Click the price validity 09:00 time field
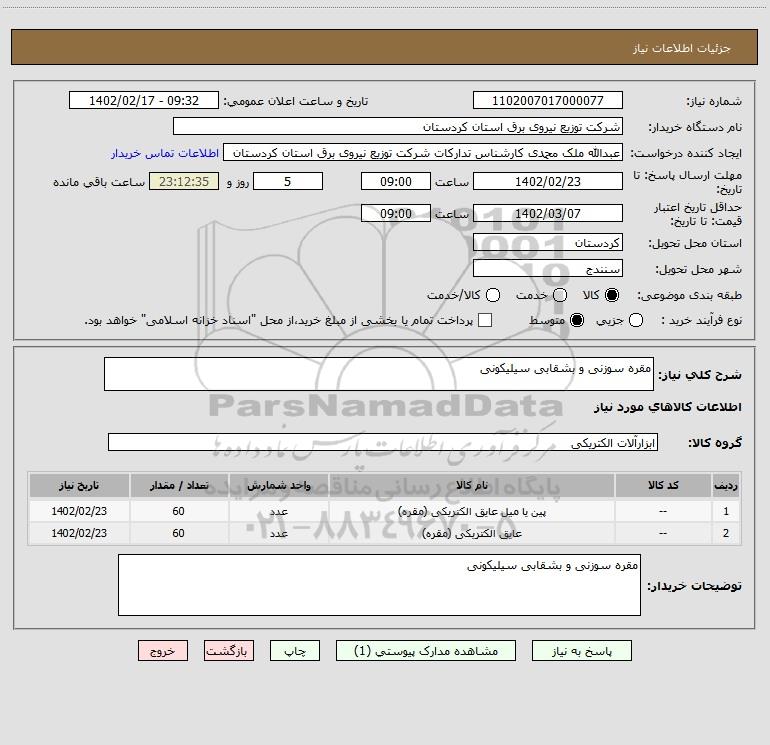The width and height of the screenshot is (770, 745). 396,213
